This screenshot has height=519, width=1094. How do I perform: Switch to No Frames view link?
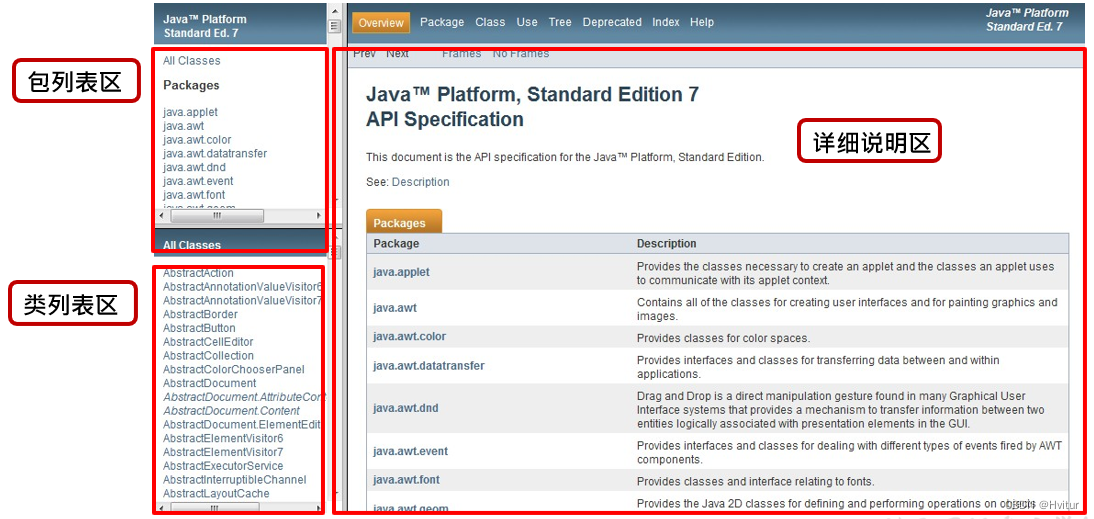click(x=520, y=54)
